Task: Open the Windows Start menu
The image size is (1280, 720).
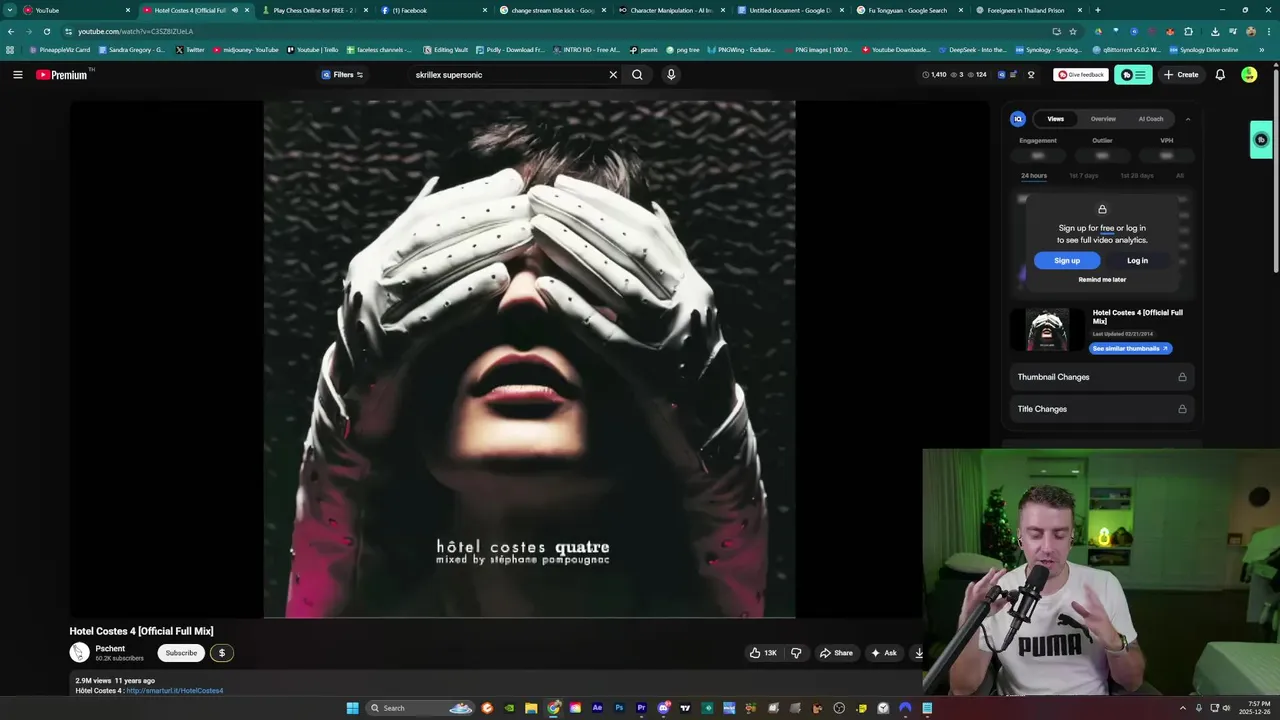Action: pyautogui.click(x=352, y=708)
